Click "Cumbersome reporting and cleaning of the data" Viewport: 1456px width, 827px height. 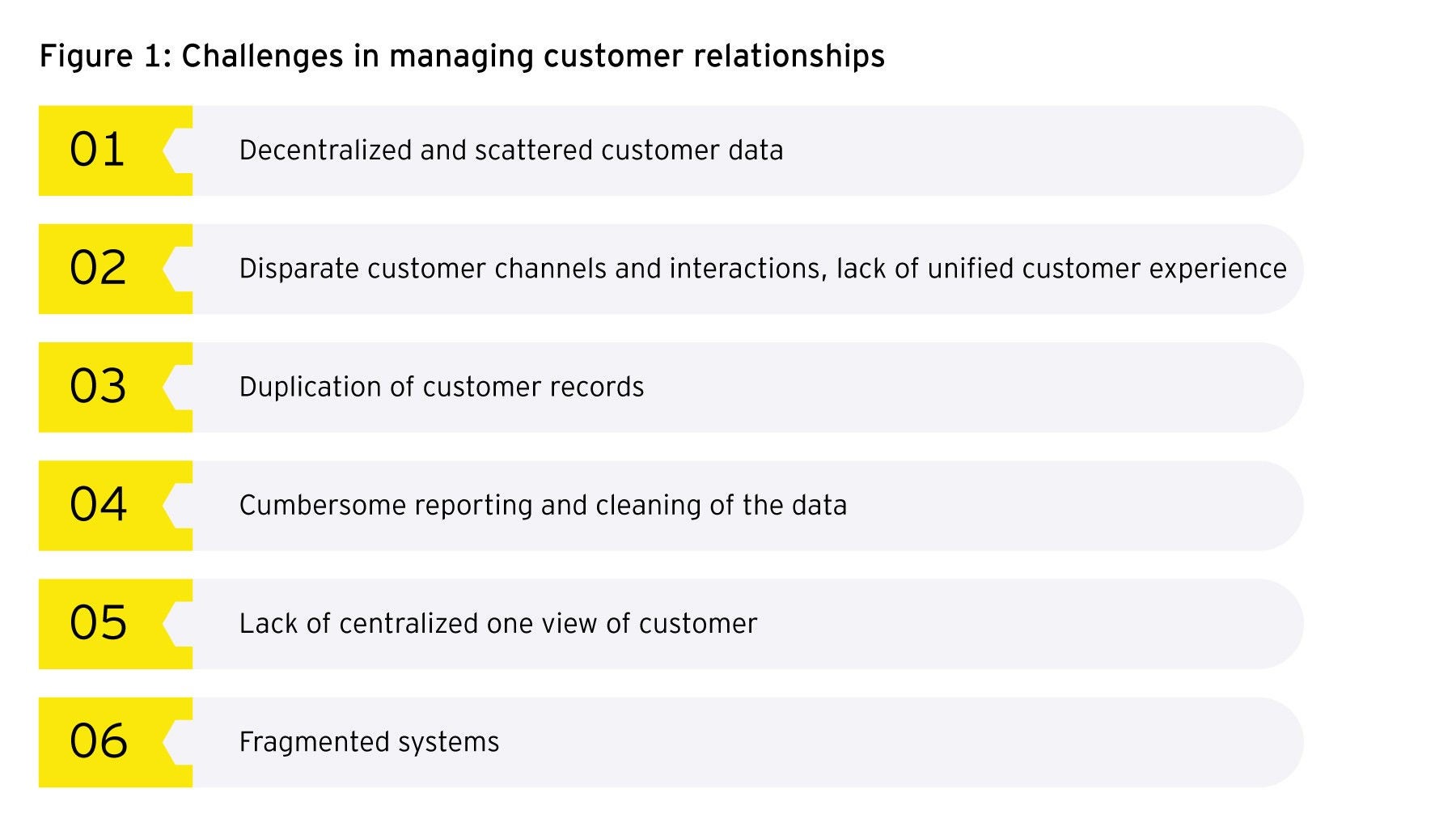tap(543, 506)
